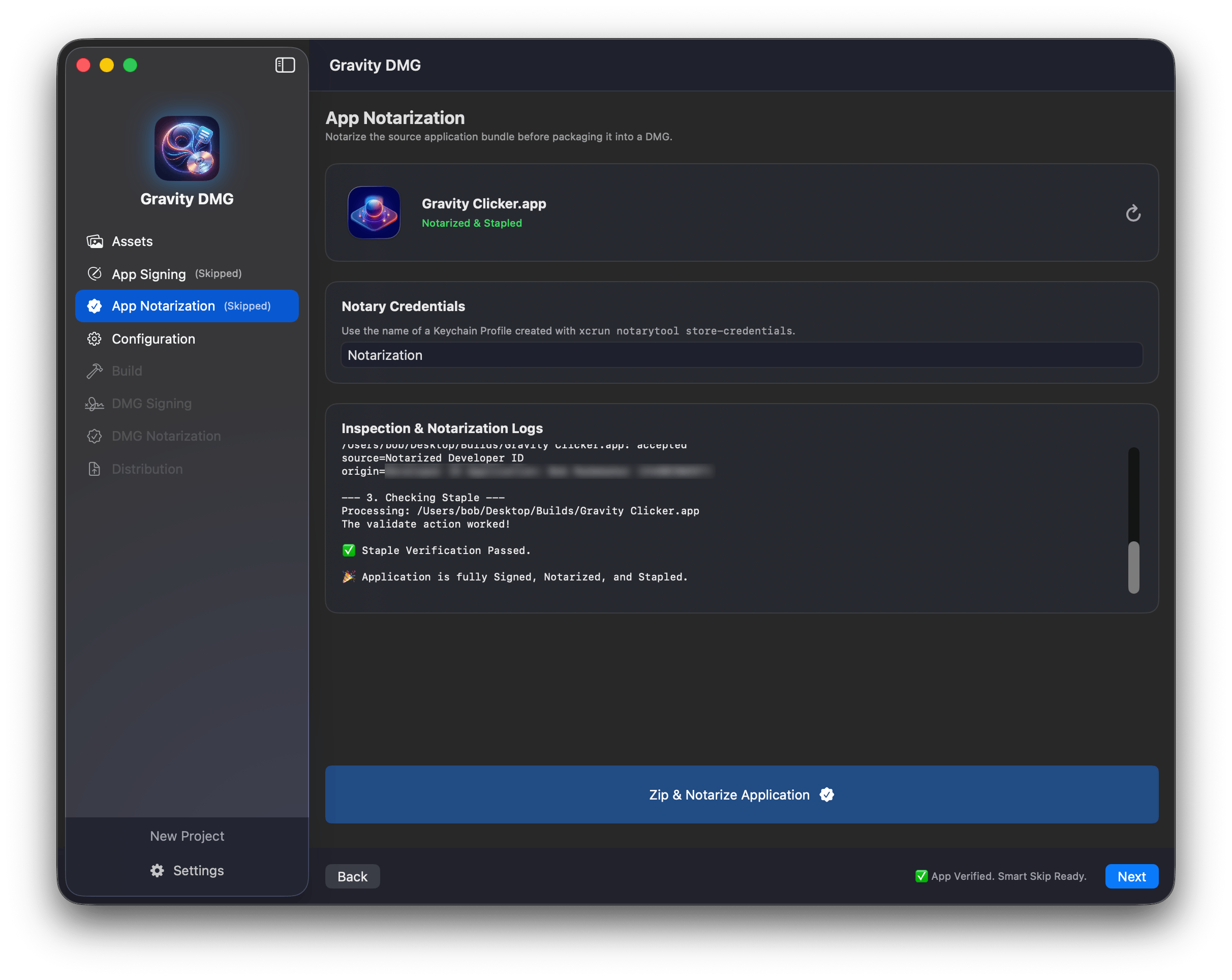
Task: Click the Build hammer icon
Action: tap(95, 371)
